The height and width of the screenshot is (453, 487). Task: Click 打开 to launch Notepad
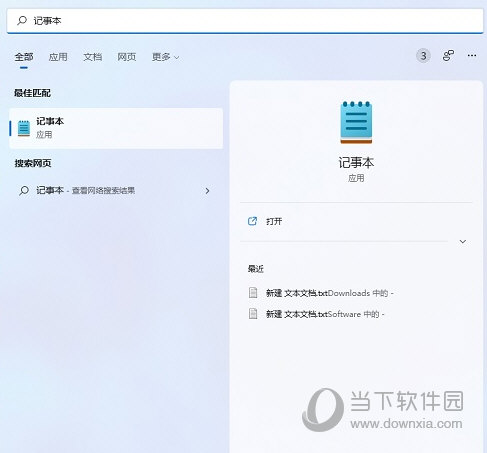click(x=274, y=221)
